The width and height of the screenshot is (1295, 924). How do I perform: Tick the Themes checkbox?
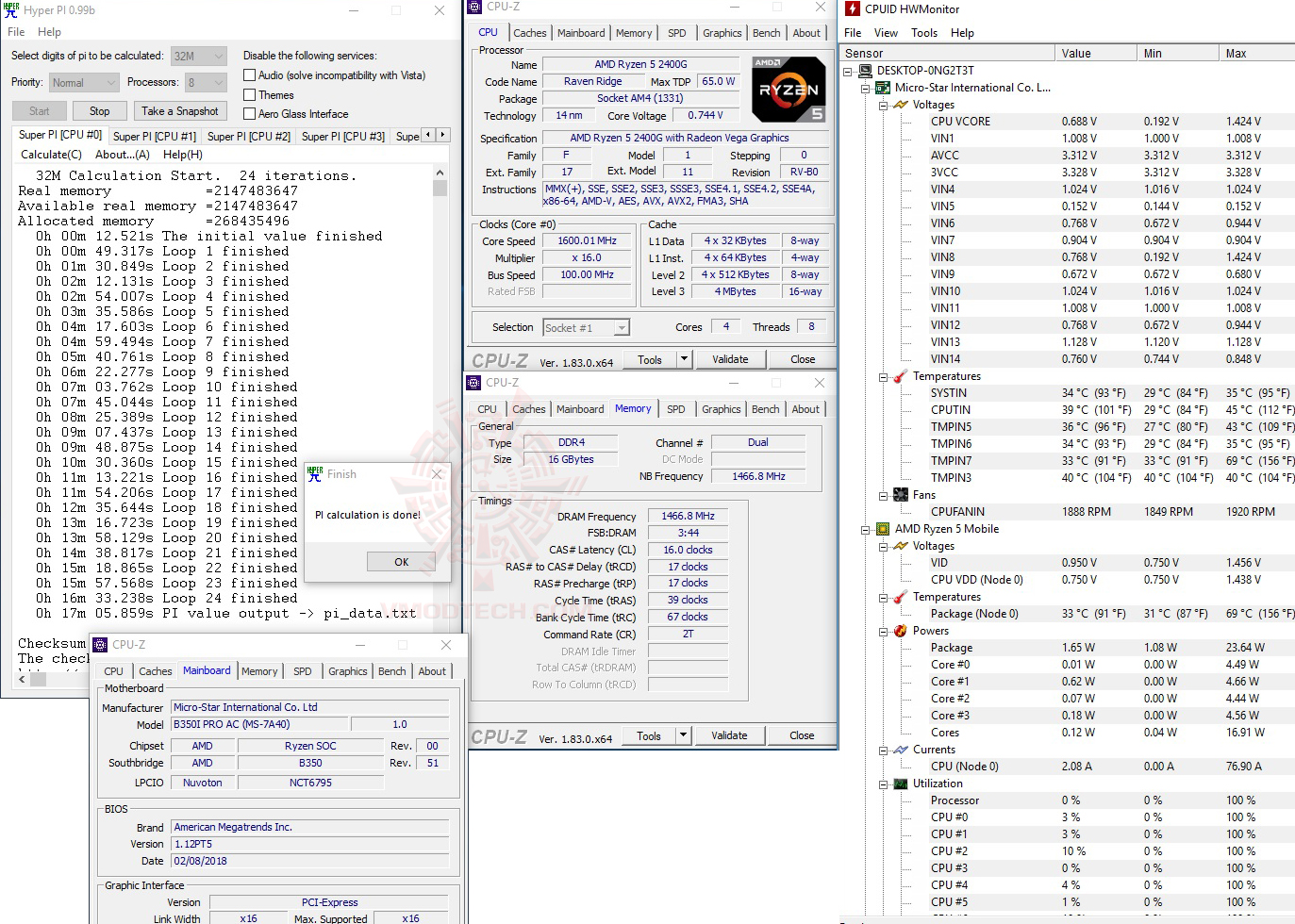pos(250,95)
